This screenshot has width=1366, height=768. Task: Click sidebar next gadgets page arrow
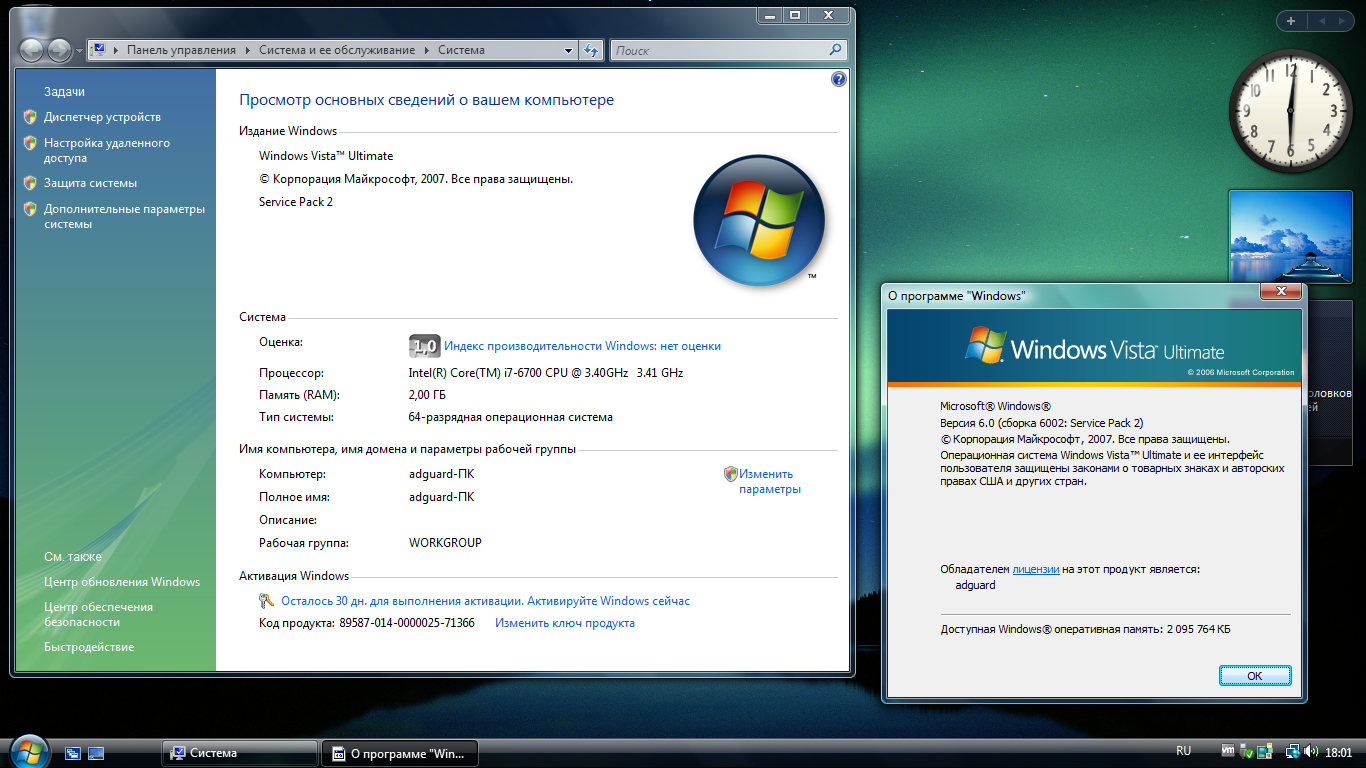1341,20
